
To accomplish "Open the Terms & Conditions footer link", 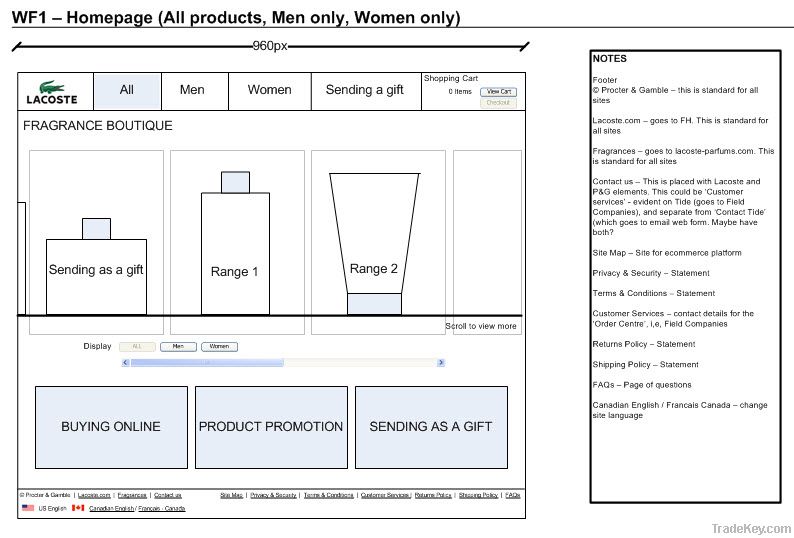I will coord(329,495).
